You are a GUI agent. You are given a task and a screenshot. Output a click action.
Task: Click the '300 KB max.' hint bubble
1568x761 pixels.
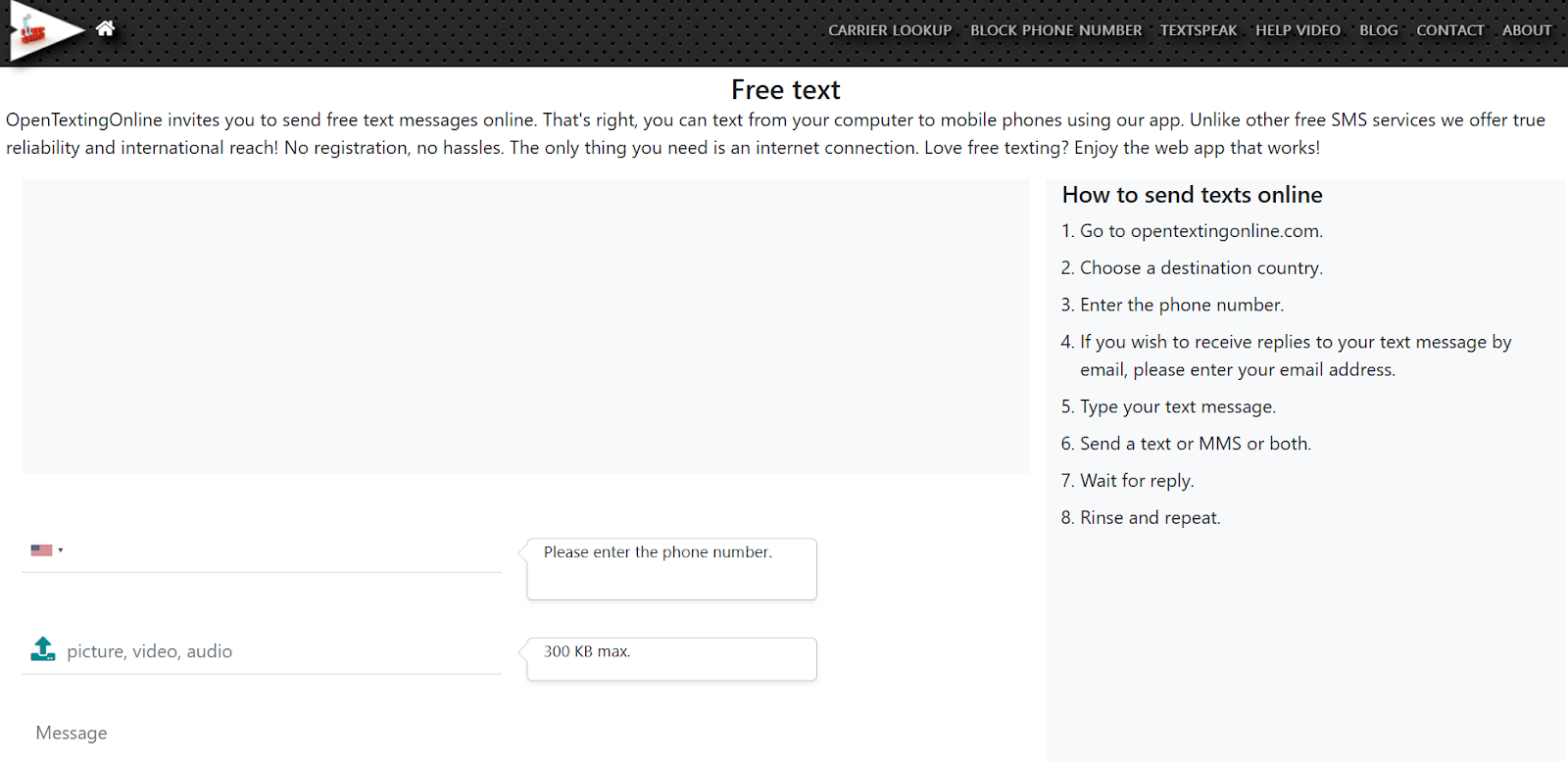point(669,658)
